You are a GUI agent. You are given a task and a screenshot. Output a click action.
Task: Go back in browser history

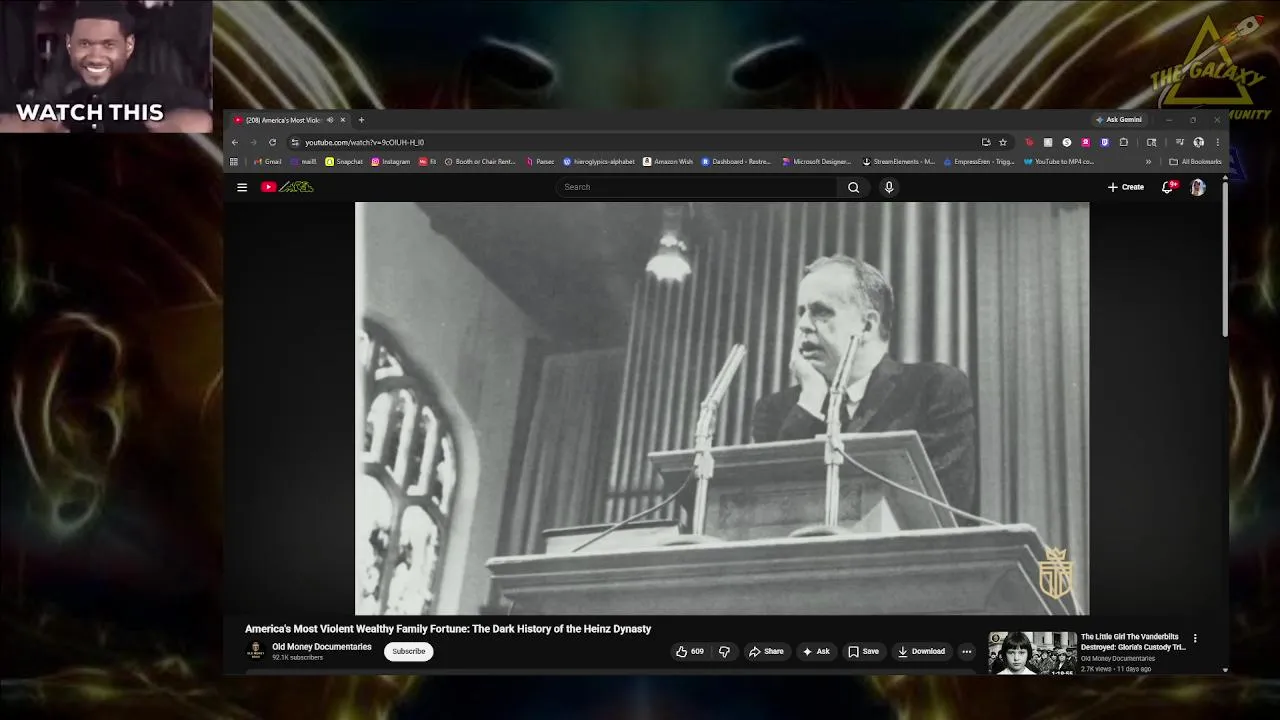tap(235, 142)
